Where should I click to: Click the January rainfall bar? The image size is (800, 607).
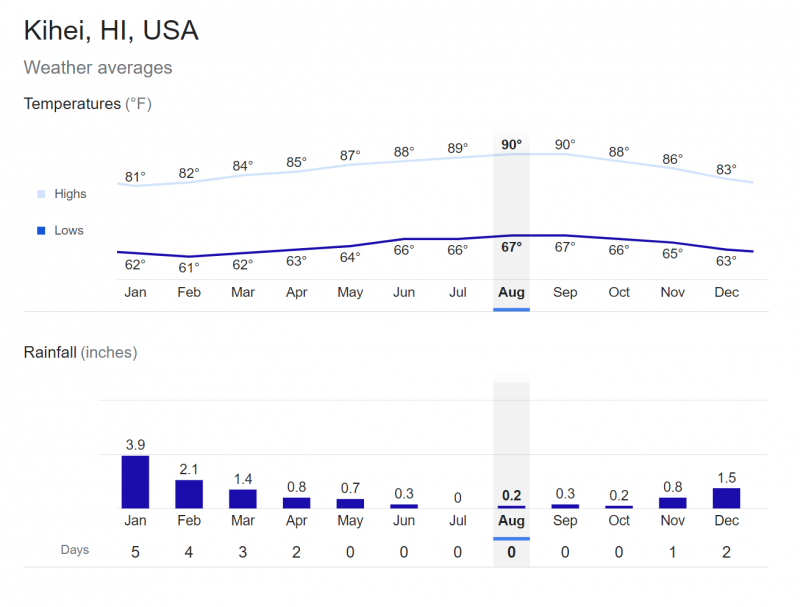click(135, 482)
